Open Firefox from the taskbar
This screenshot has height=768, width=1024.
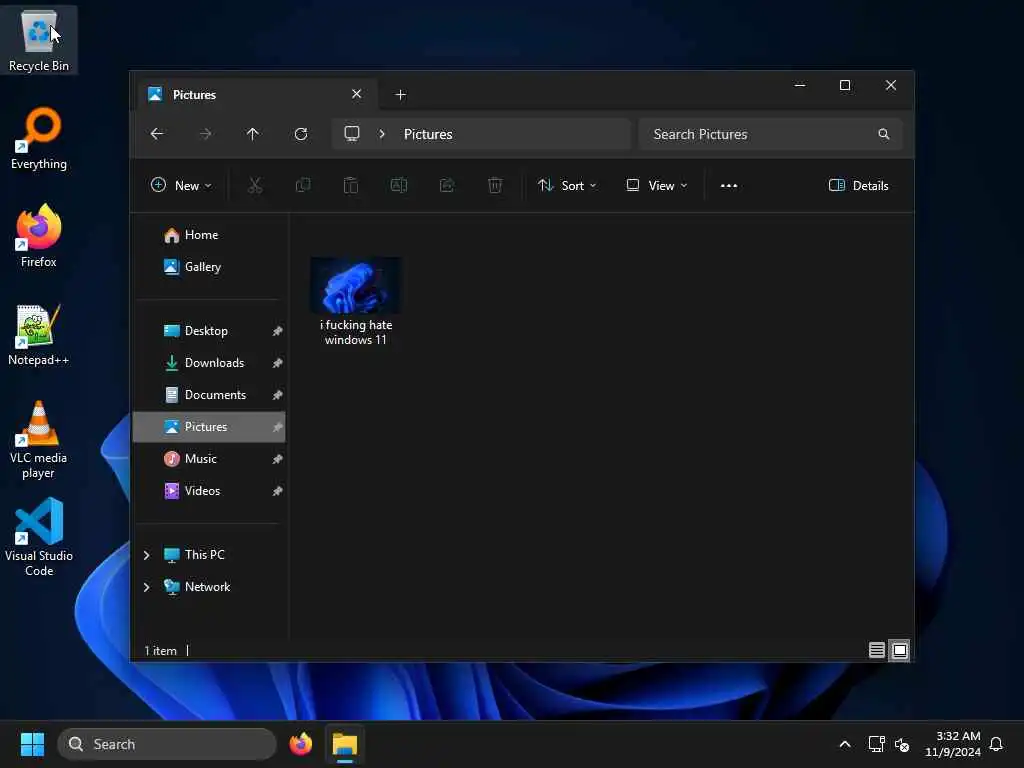point(301,744)
